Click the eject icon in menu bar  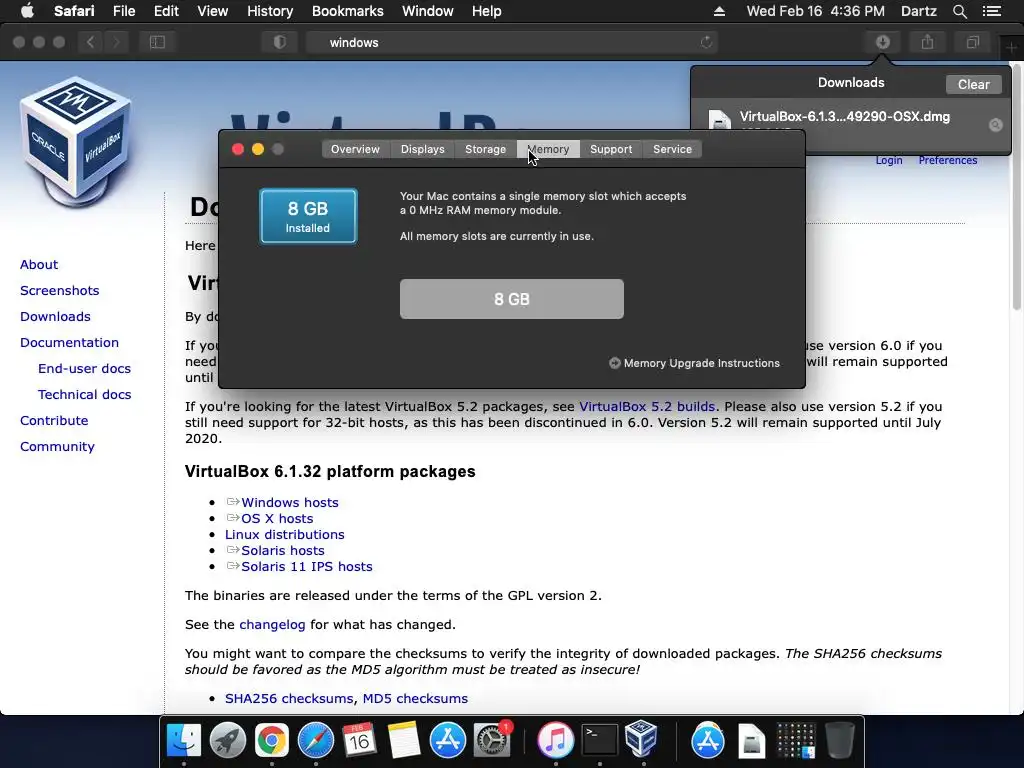click(x=719, y=11)
